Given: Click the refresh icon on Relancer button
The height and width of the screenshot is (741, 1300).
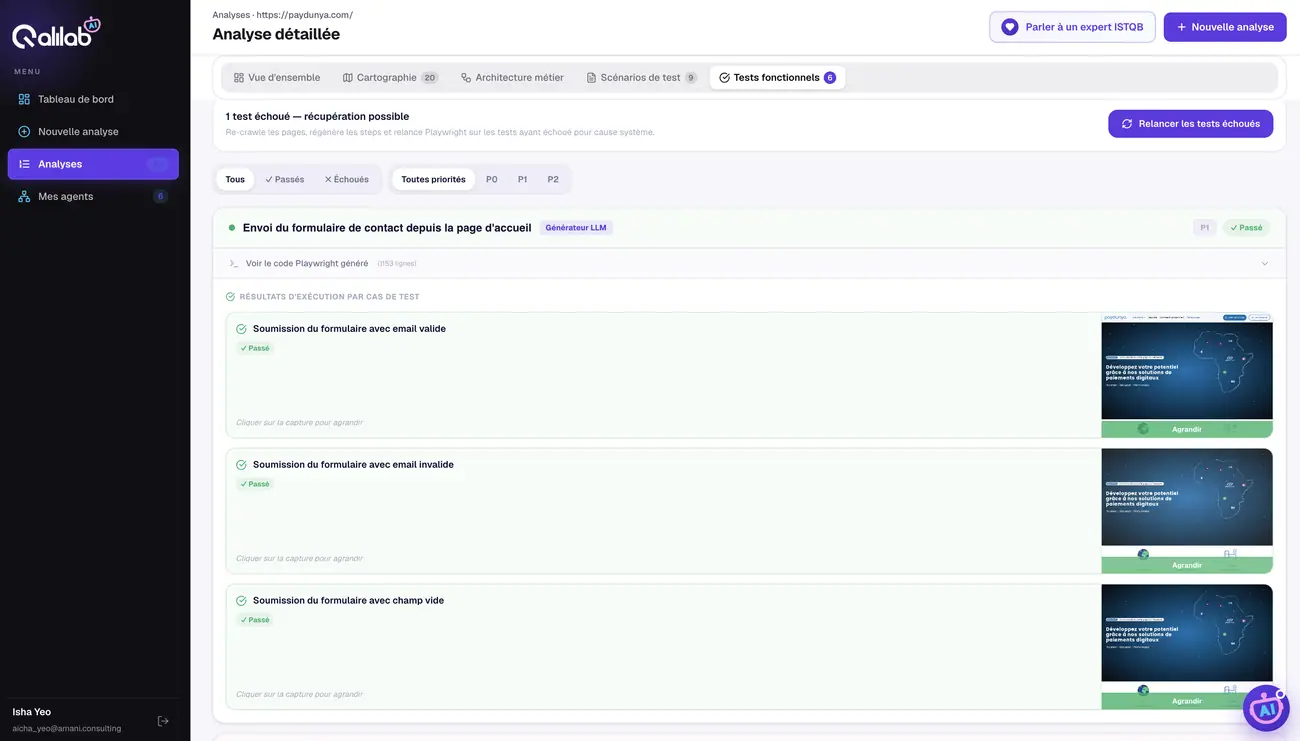Looking at the screenshot, I should (x=1127, y=124).
